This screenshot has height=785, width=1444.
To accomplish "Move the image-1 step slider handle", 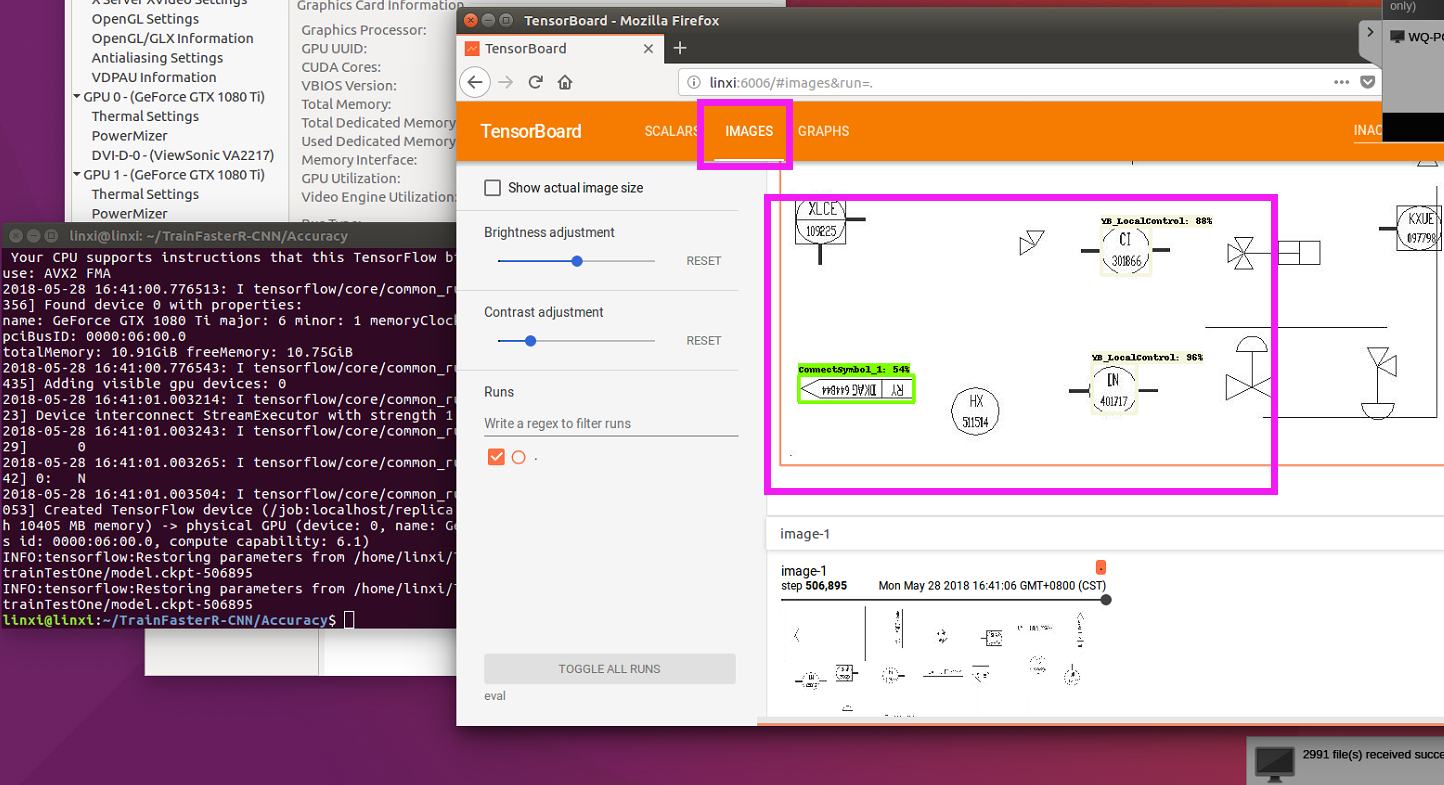I will pos(1105,600).
